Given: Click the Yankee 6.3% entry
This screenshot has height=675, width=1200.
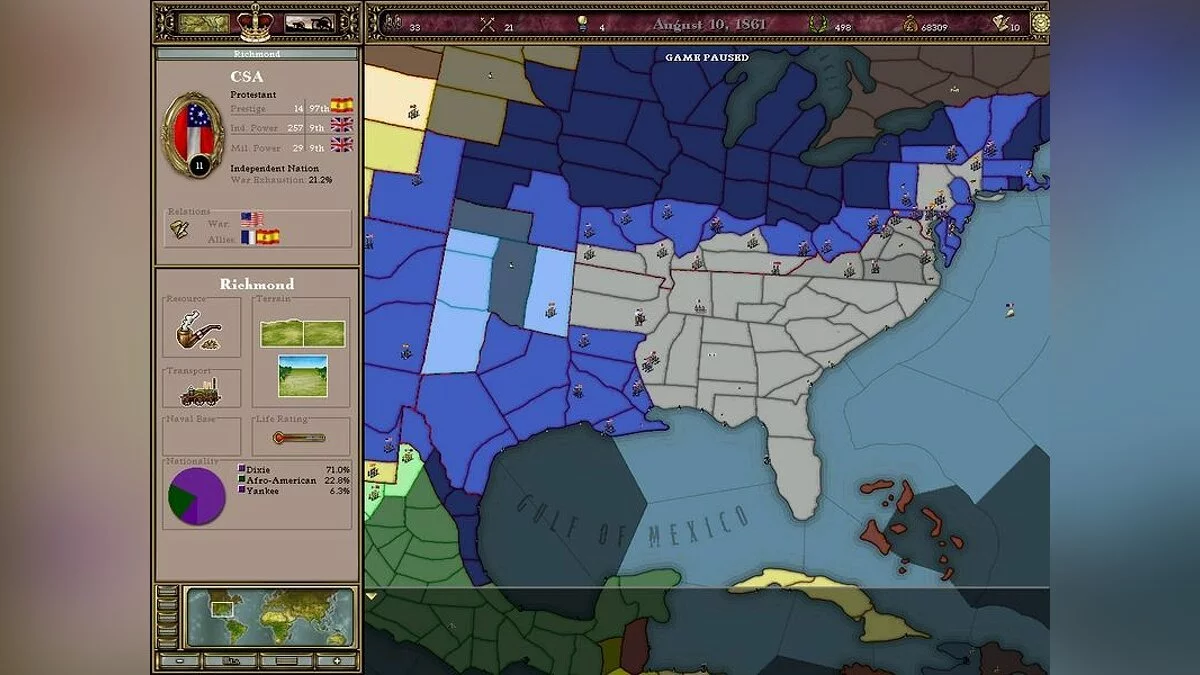Looking at the screenshot, I should pyautogui.click(x=299, y=491).
